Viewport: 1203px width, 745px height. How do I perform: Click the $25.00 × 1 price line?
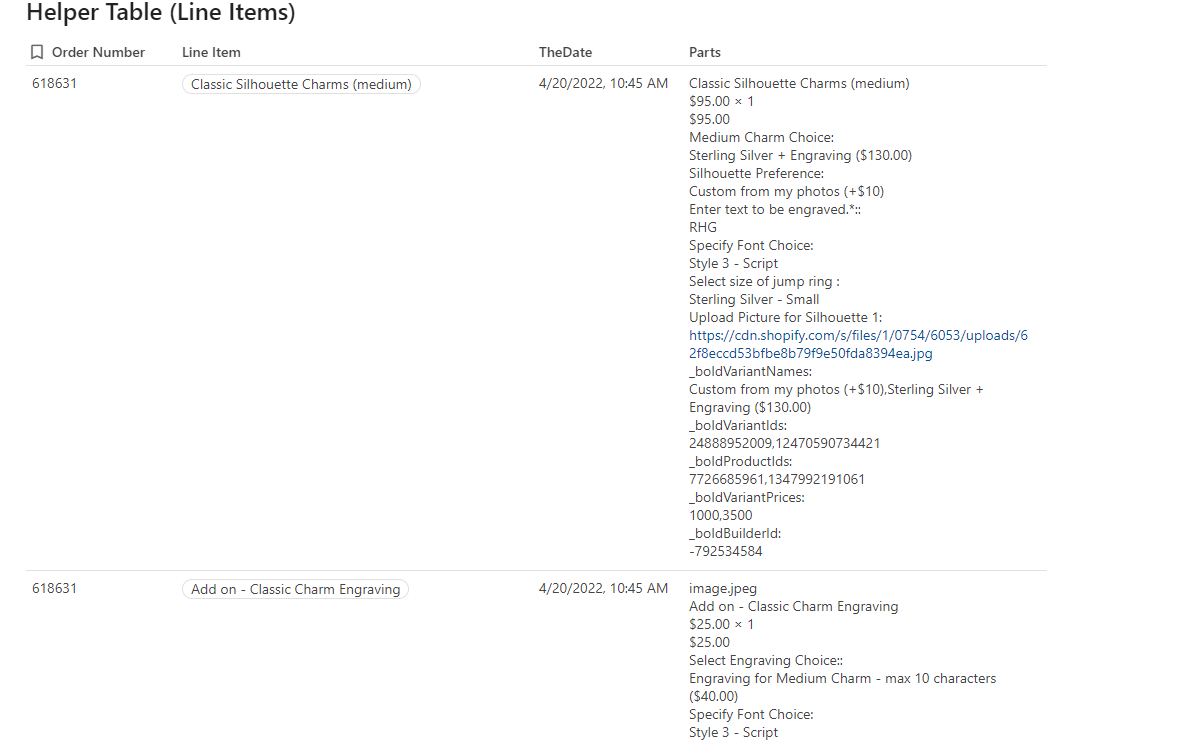(722, 625)
